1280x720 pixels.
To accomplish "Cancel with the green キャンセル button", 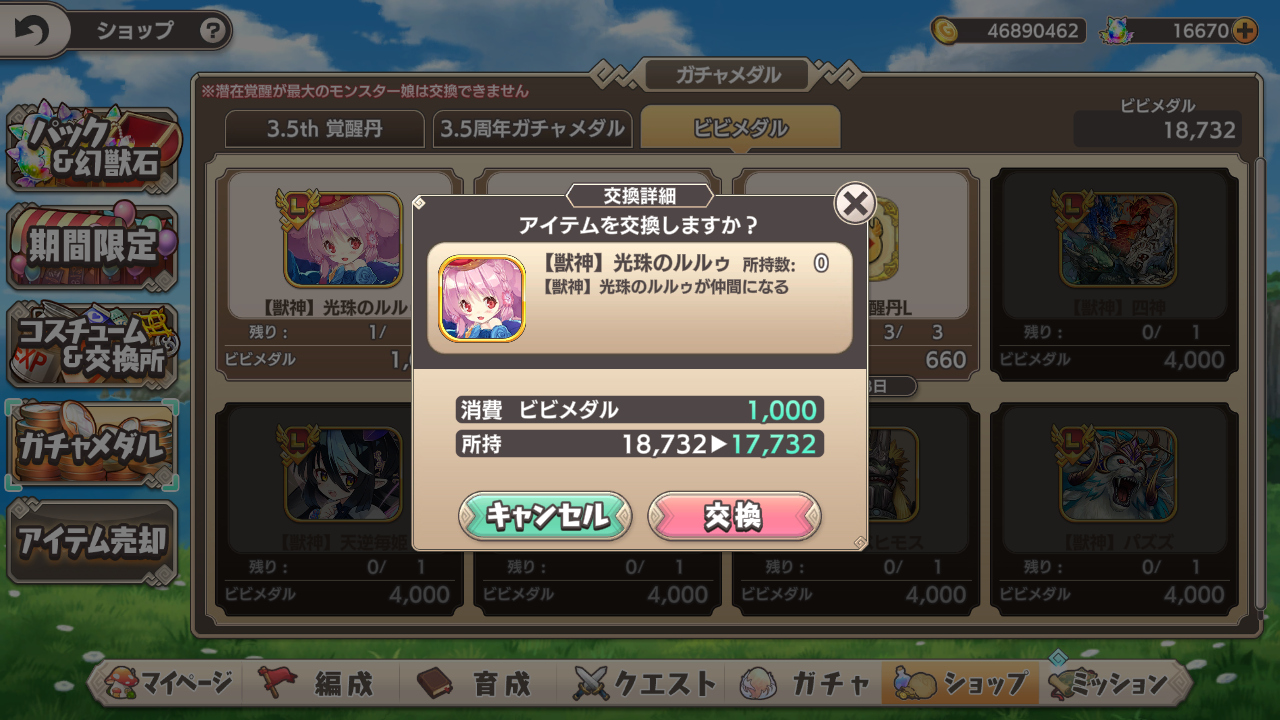I will click(545, 516).
